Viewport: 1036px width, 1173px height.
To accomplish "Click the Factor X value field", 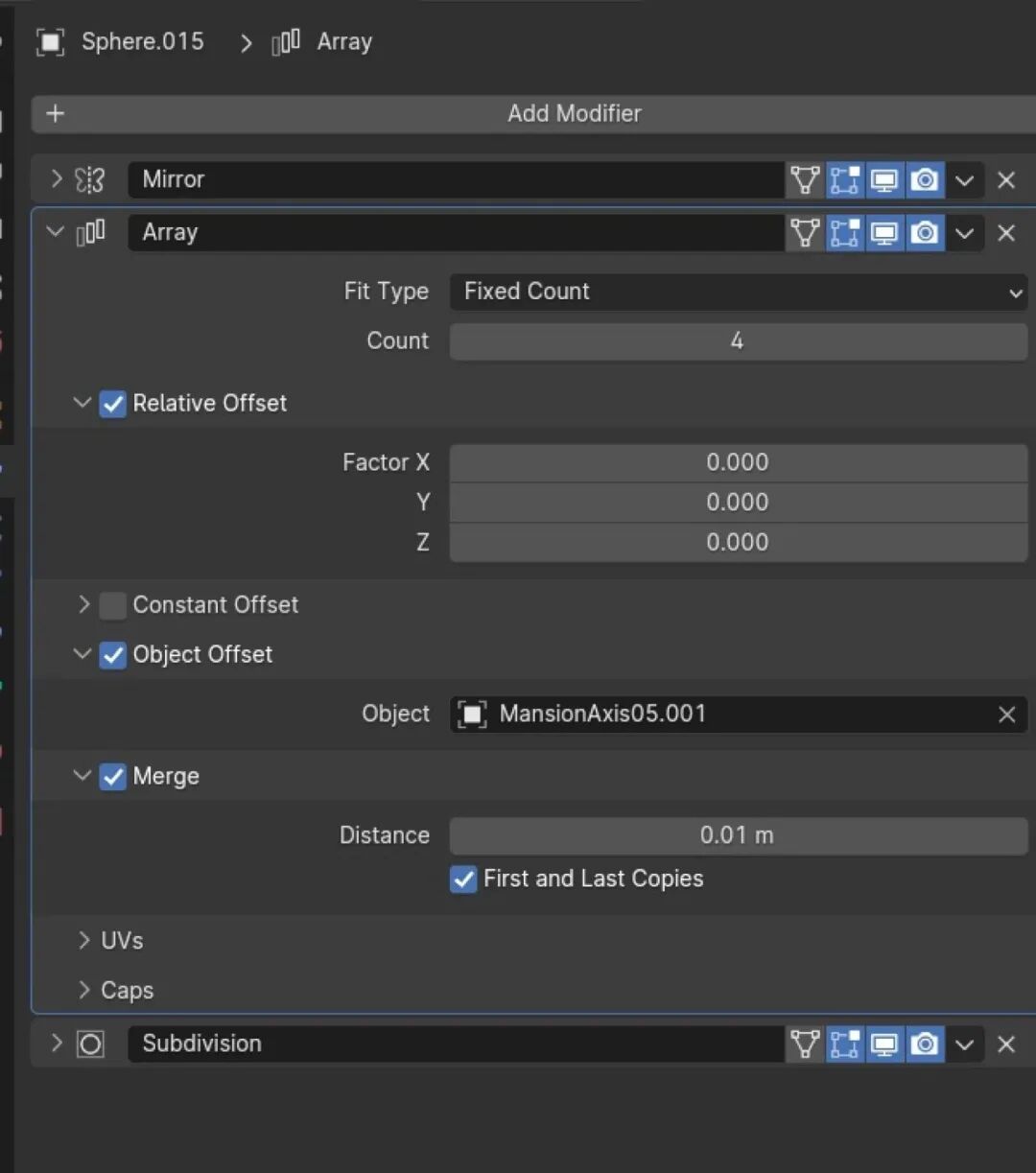I will (738, 462).
